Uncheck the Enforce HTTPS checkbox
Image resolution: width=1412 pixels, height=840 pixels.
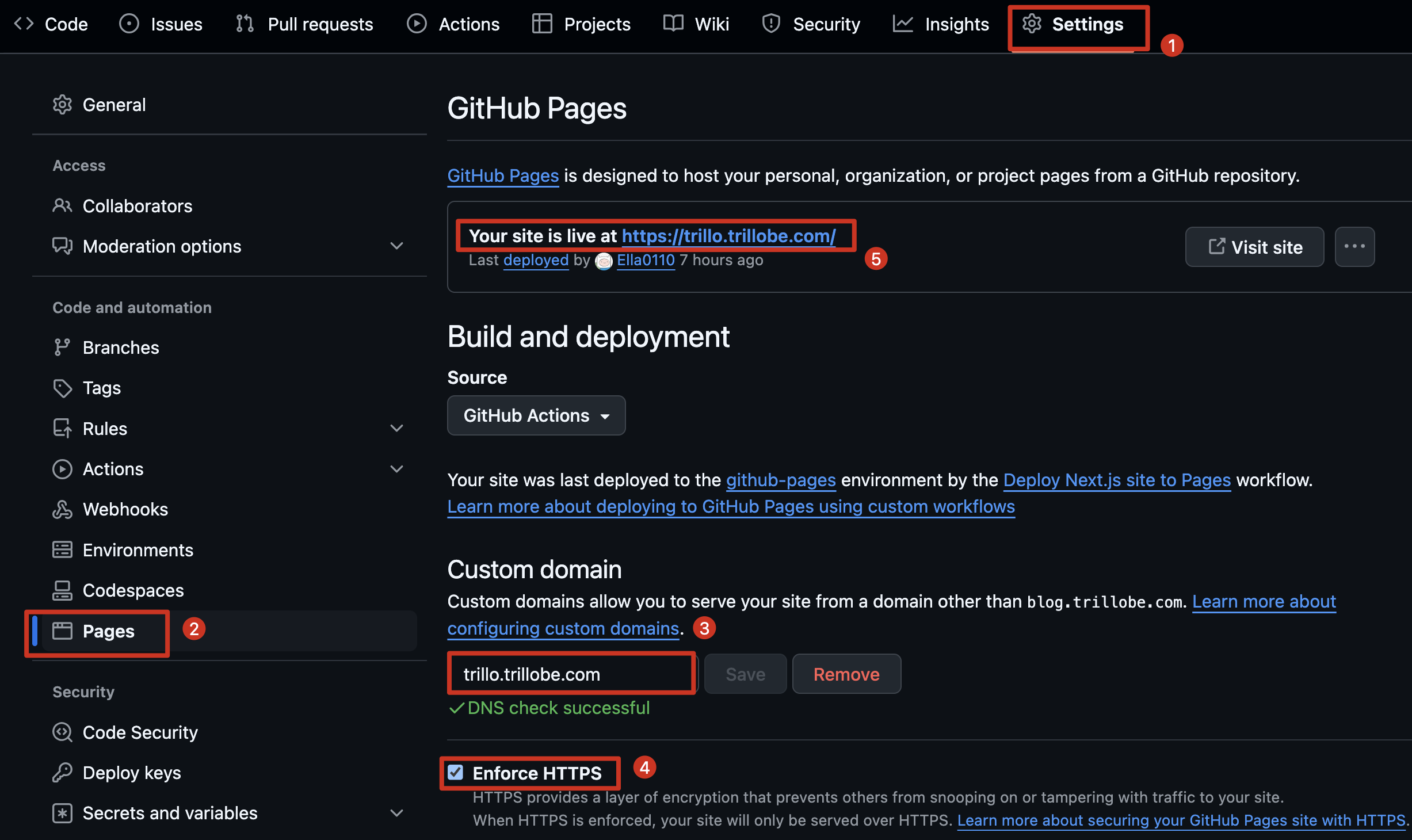click(x=456, y=773)
